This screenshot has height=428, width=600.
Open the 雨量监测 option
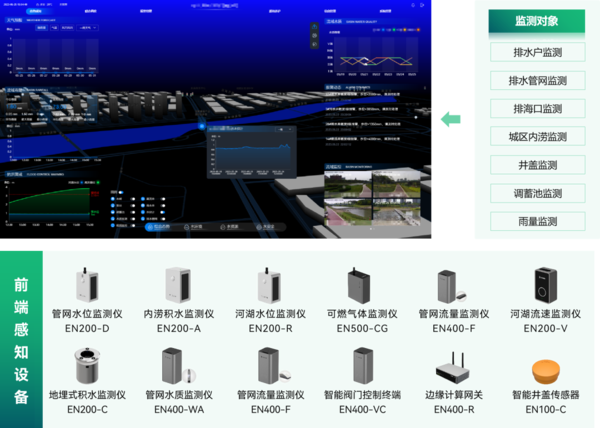pos(538,221)
